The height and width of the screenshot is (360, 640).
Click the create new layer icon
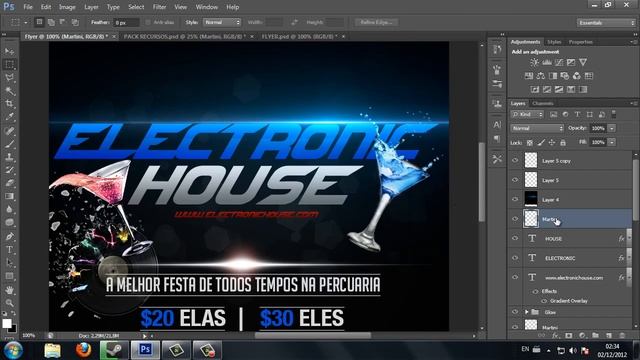tap(609, 336)
